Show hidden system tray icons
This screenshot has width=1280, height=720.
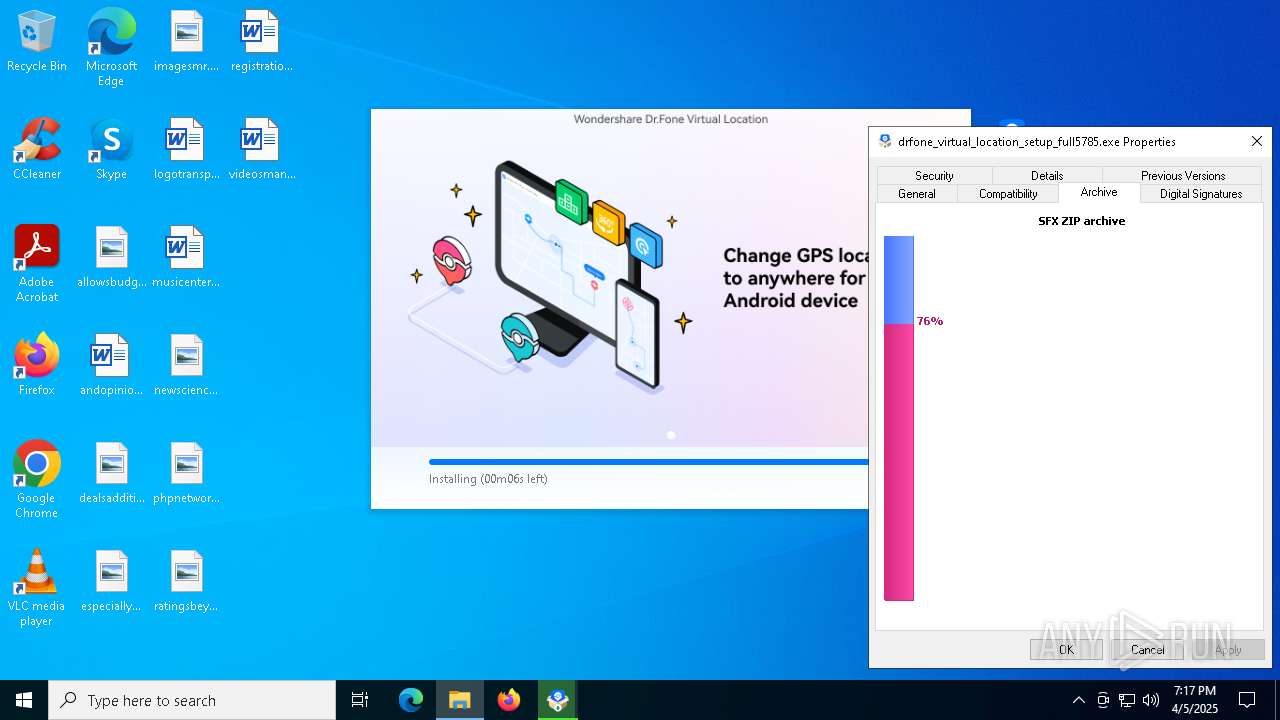(1078, 700)
